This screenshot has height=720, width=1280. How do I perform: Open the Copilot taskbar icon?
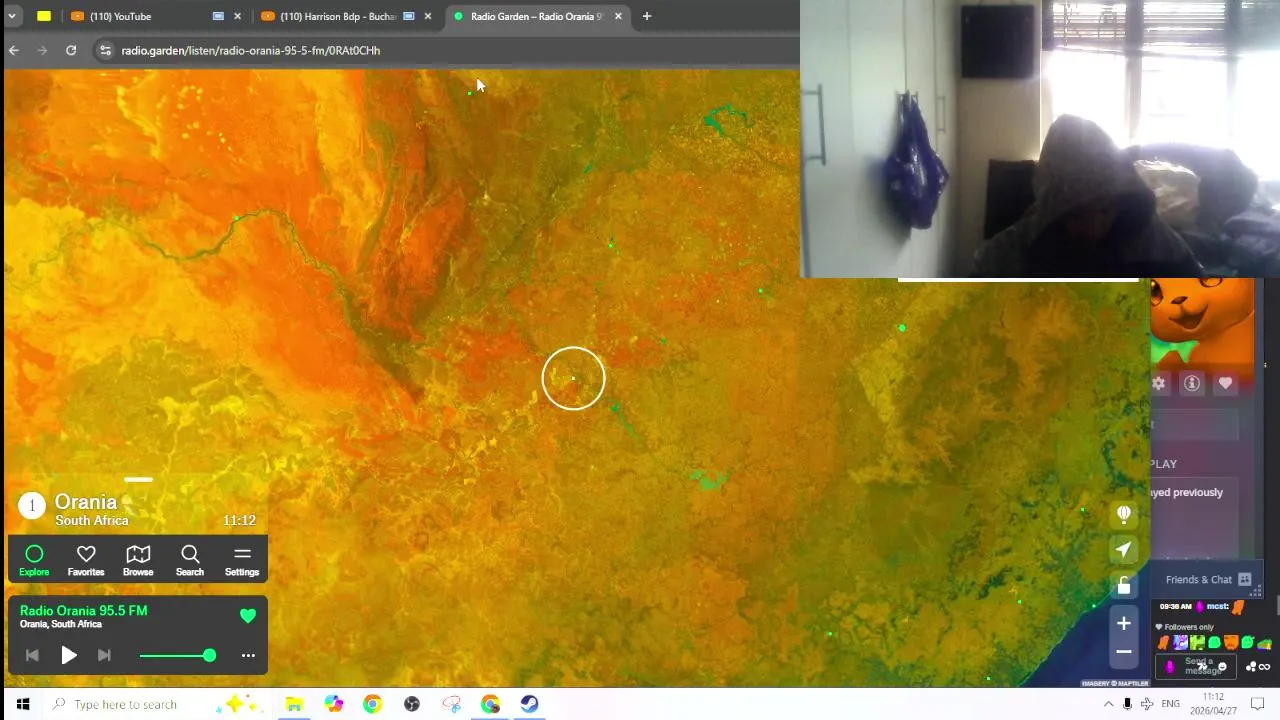(333, 704)
